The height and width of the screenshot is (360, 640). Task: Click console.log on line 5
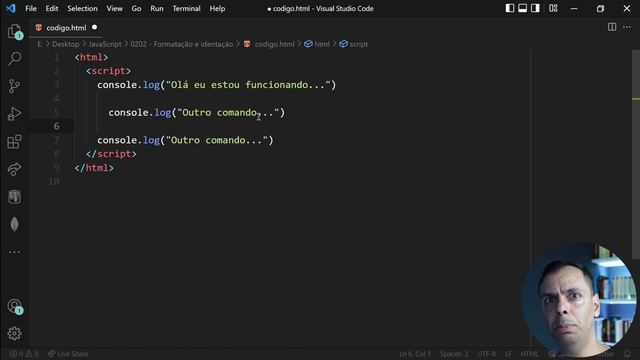click(140, 113)
